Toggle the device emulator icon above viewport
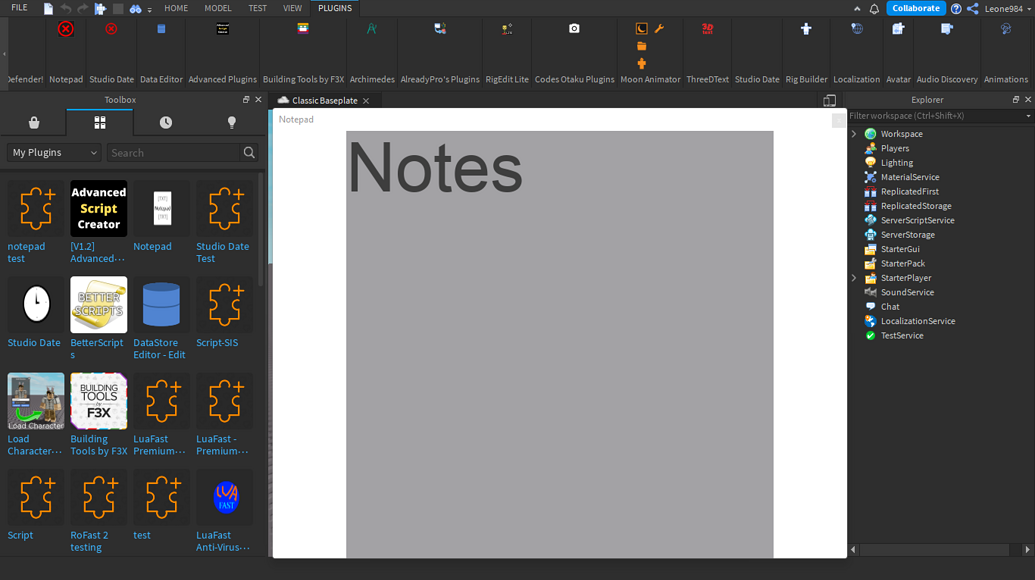Image resolution: width=1035 pixels, height=580 pixels. pos(830,100)
